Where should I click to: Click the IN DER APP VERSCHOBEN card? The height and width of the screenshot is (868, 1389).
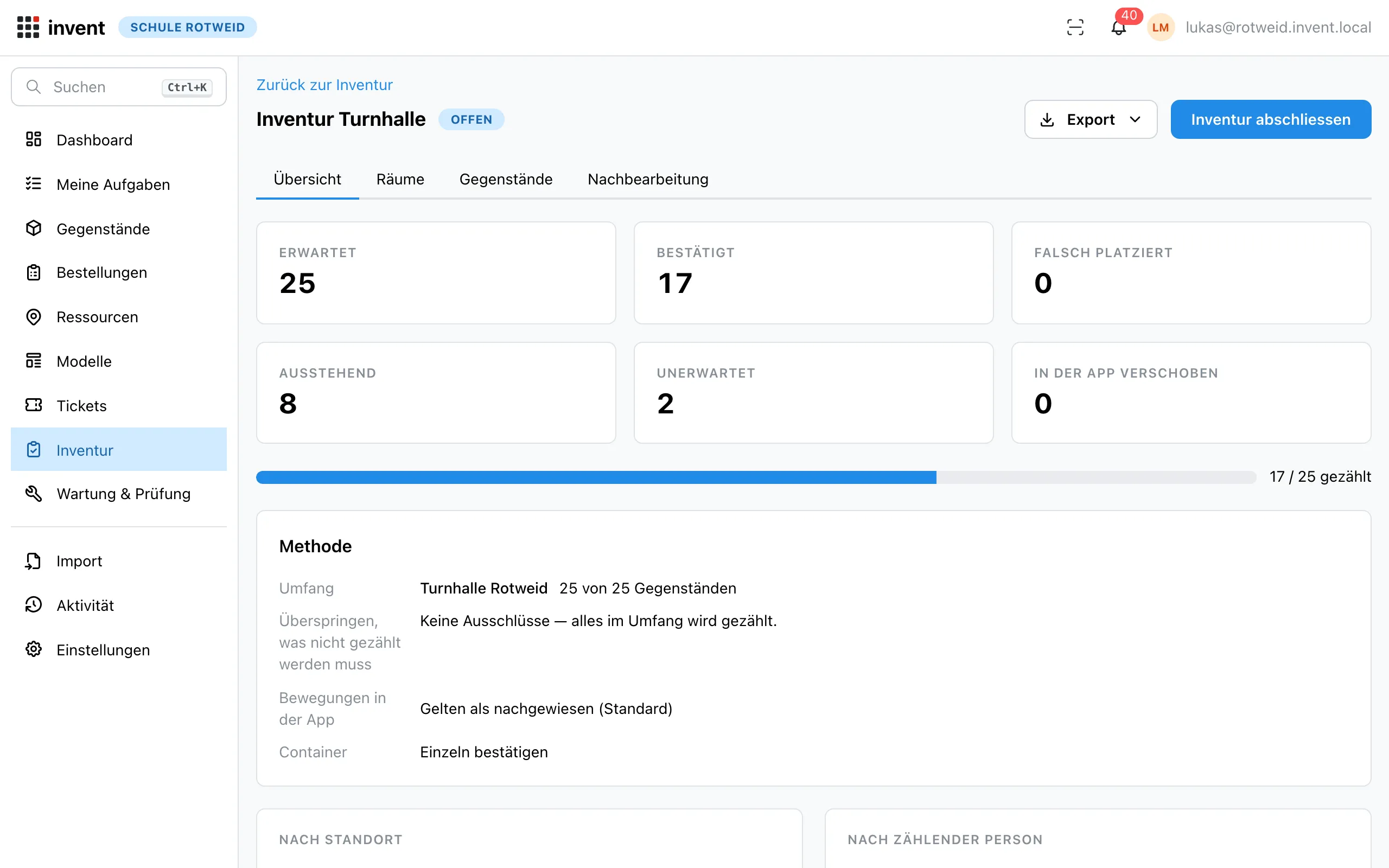(x=1191, y=393)
